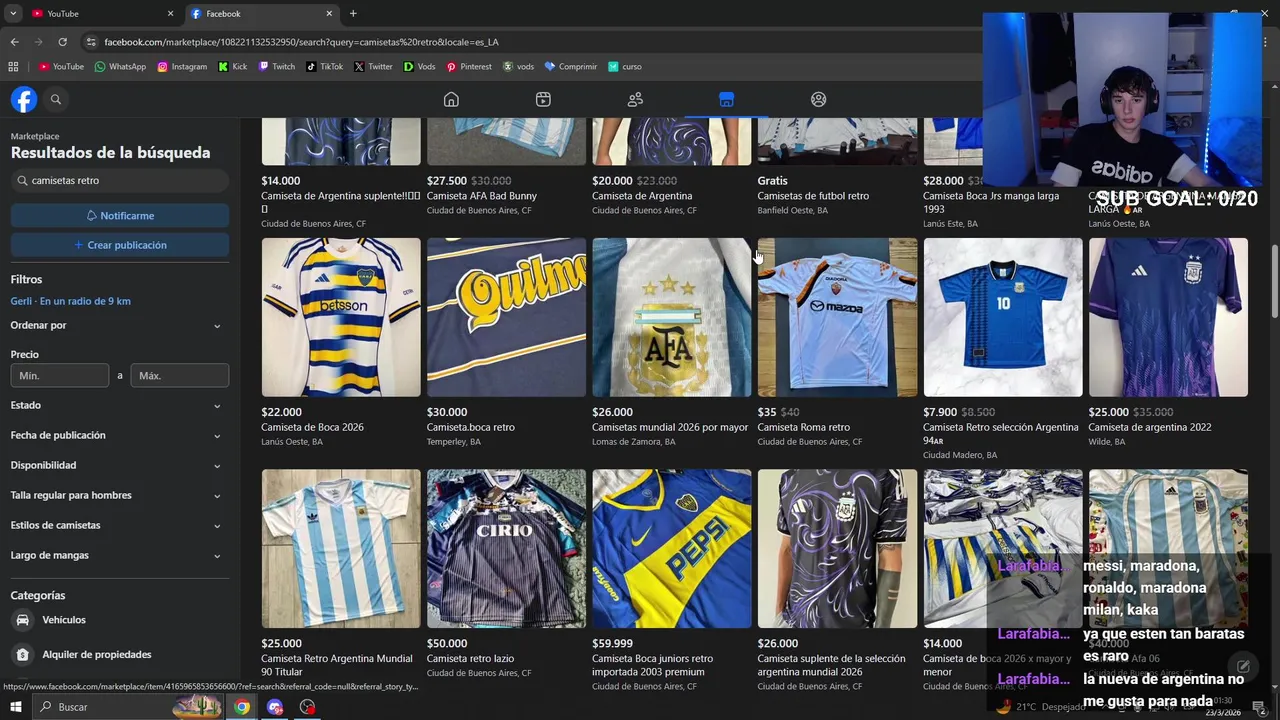Open a new browser tab

[353, 13]
